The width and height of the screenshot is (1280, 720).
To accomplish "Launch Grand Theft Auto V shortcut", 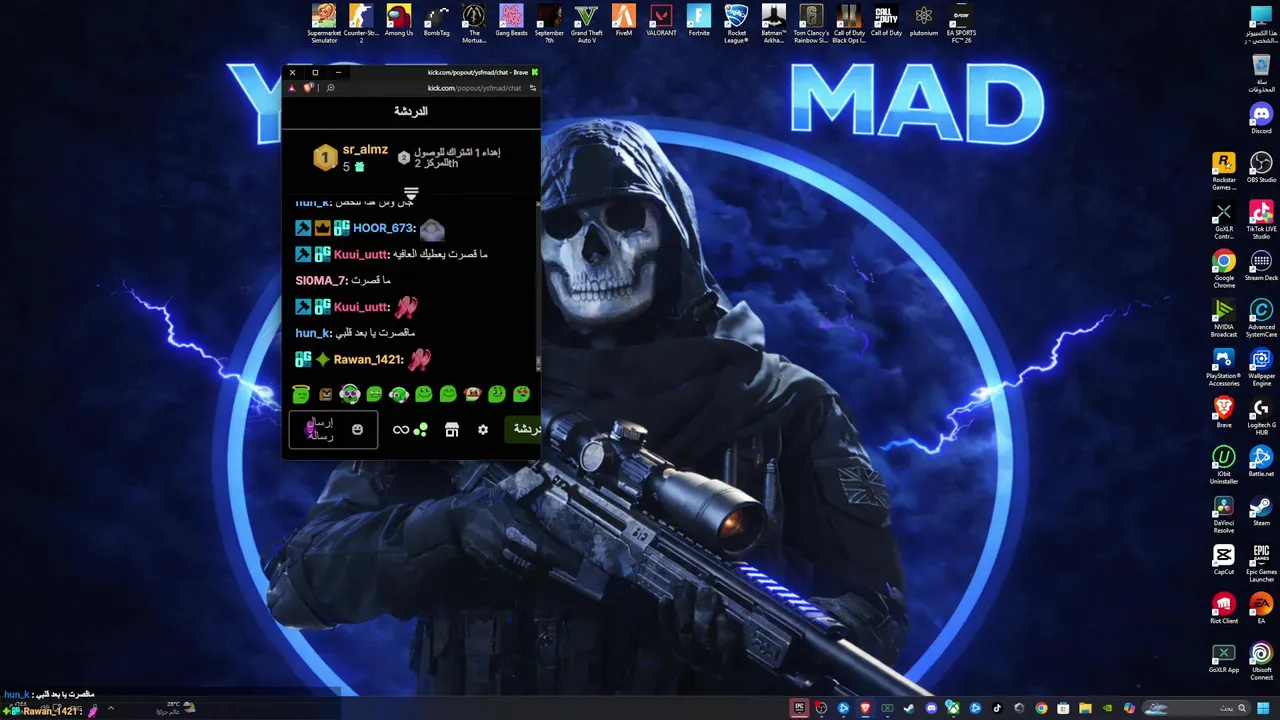I will point(586,24).
